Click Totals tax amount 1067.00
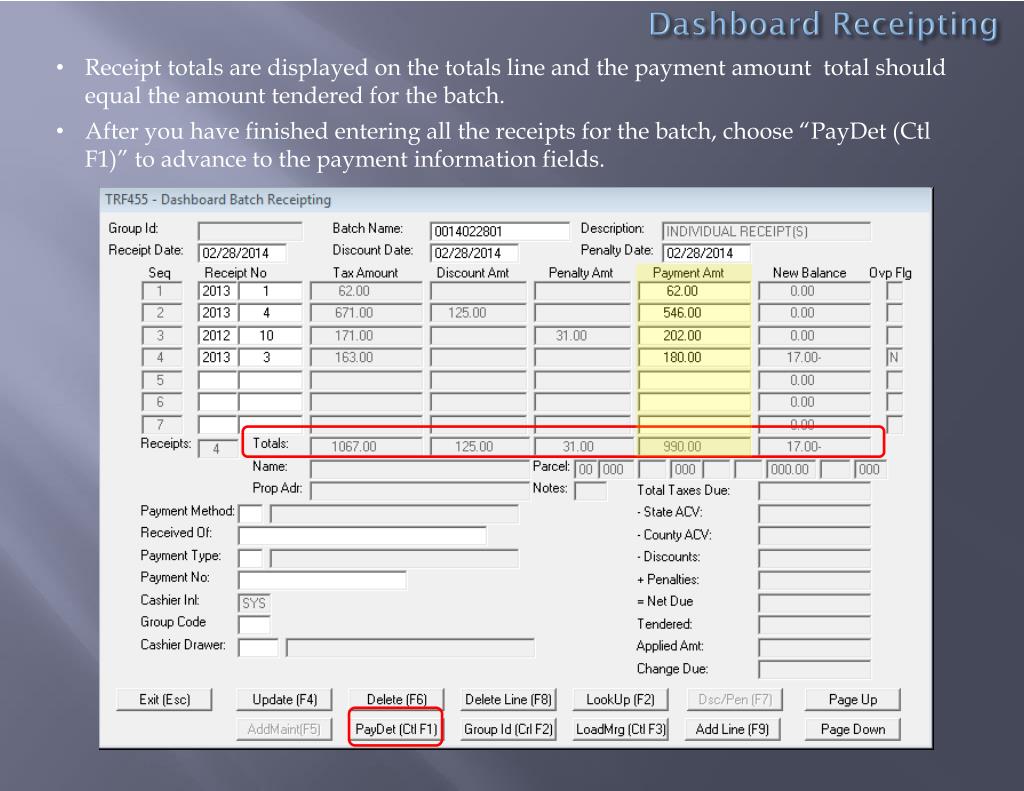1024x791 pixels. tap(366, 447)
